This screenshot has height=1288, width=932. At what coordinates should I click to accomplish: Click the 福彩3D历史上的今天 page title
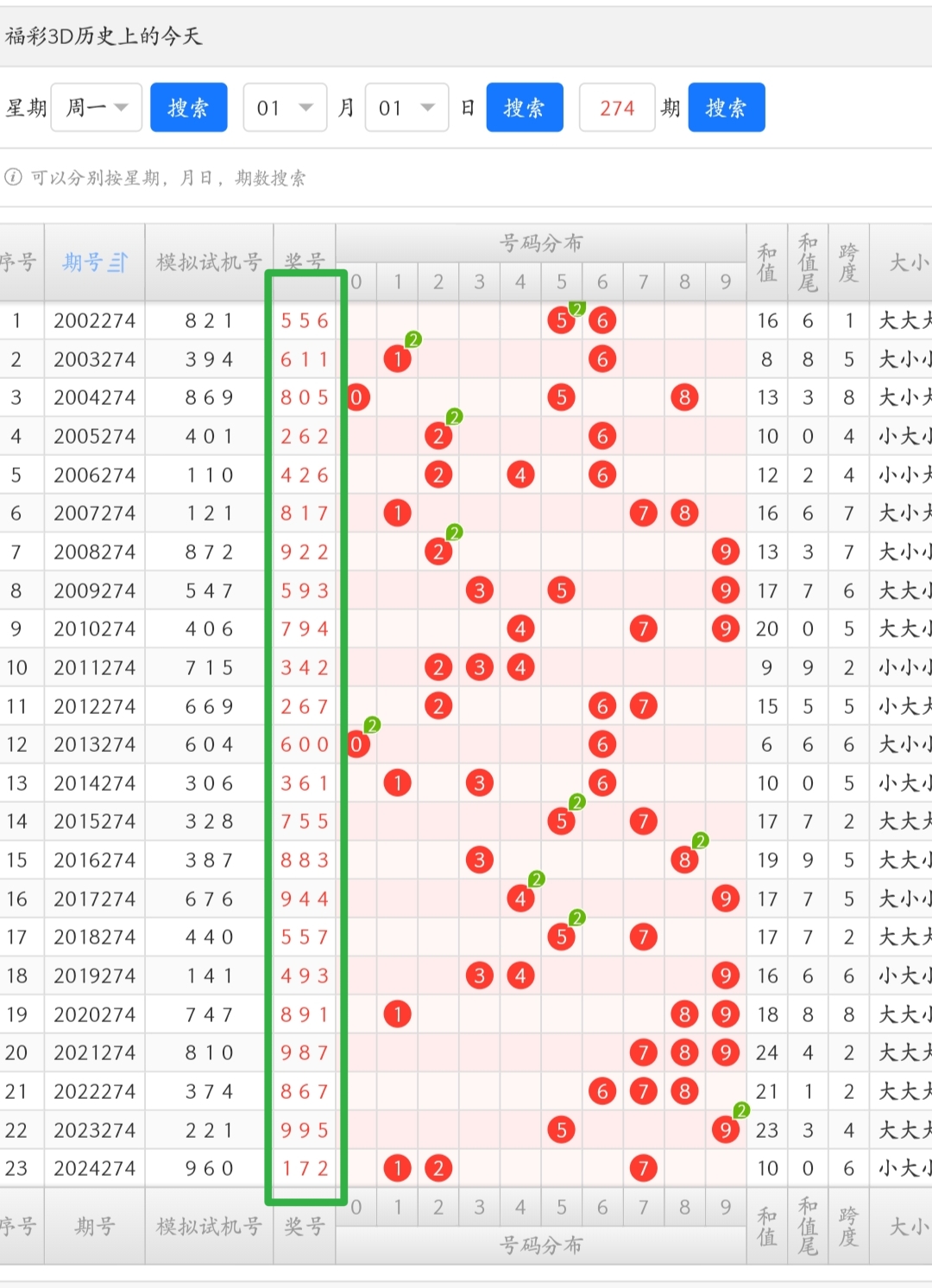pos(103,35)
